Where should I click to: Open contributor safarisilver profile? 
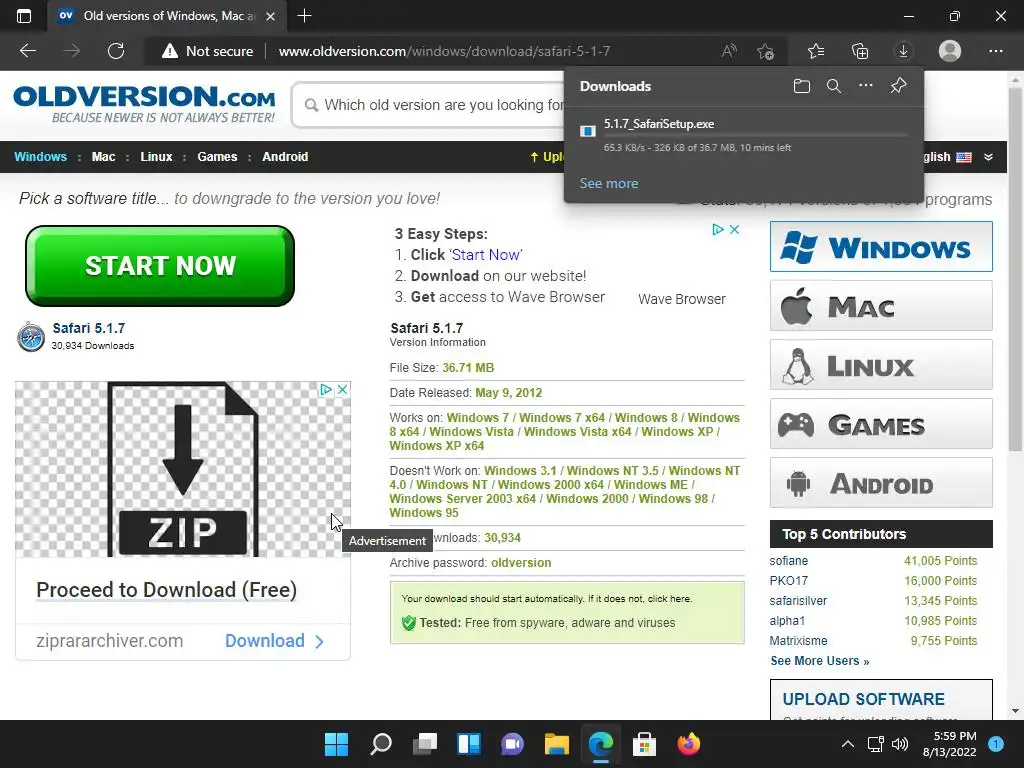pos(798,601)
